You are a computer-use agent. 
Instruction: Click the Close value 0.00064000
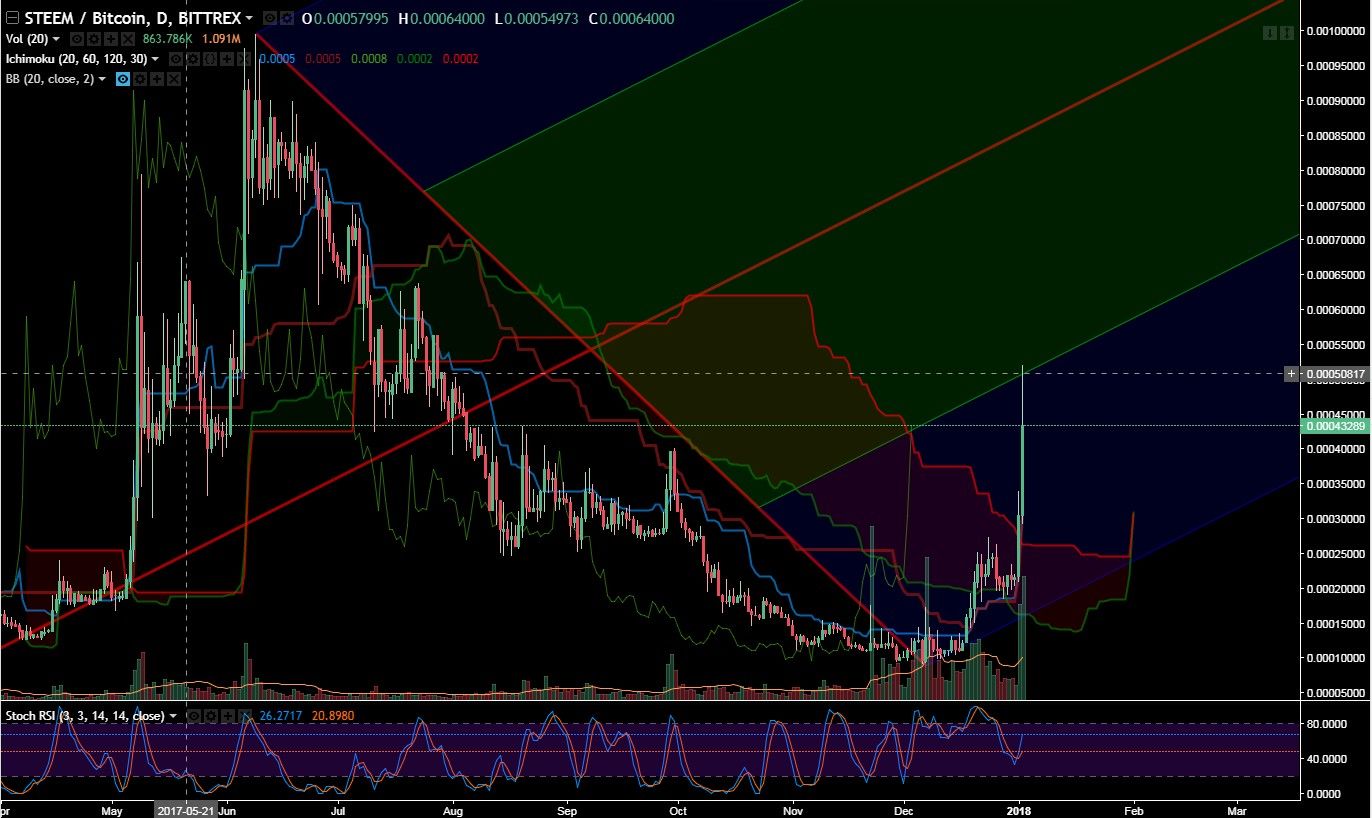[x=637, y=18]
